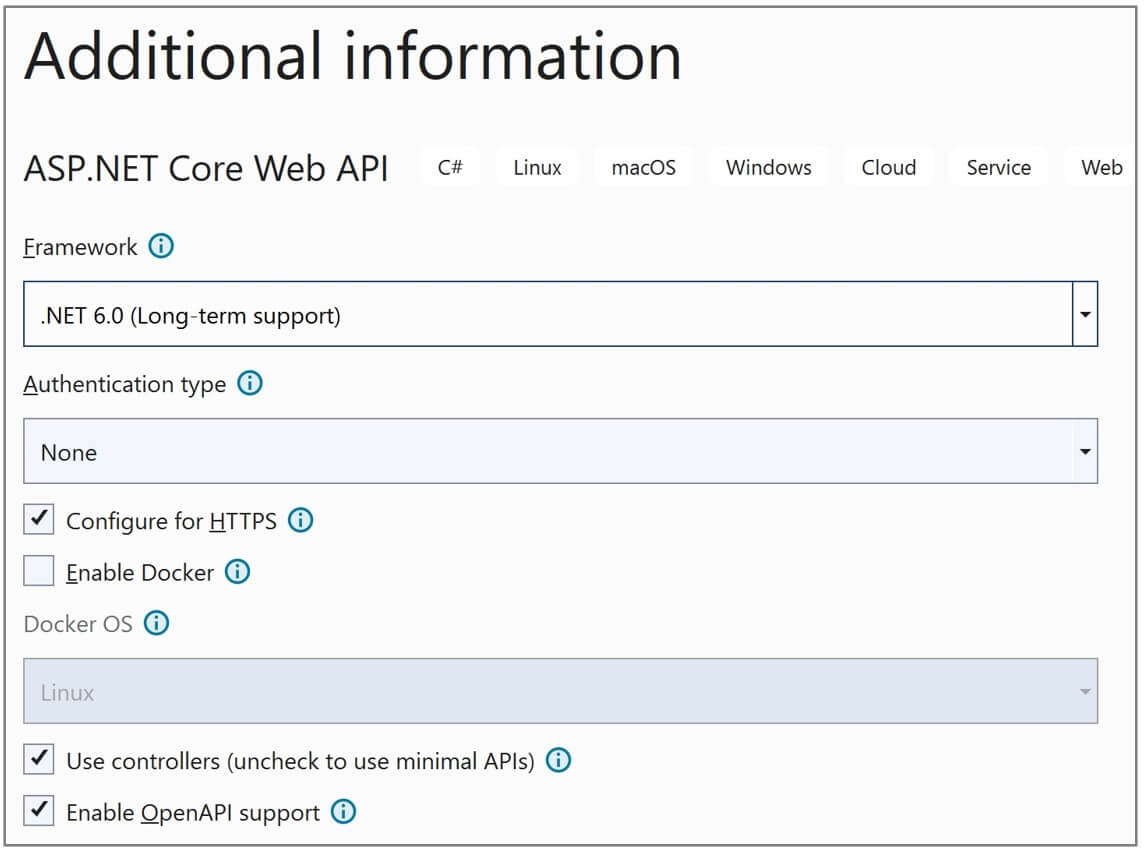The height and width of the screenshot is (851, 1144).
Task: Click the Authentication type info icon
Action: coord(250,383)
